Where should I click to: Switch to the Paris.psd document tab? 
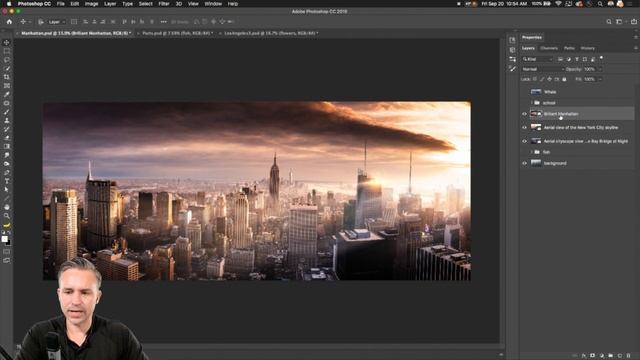178,33
